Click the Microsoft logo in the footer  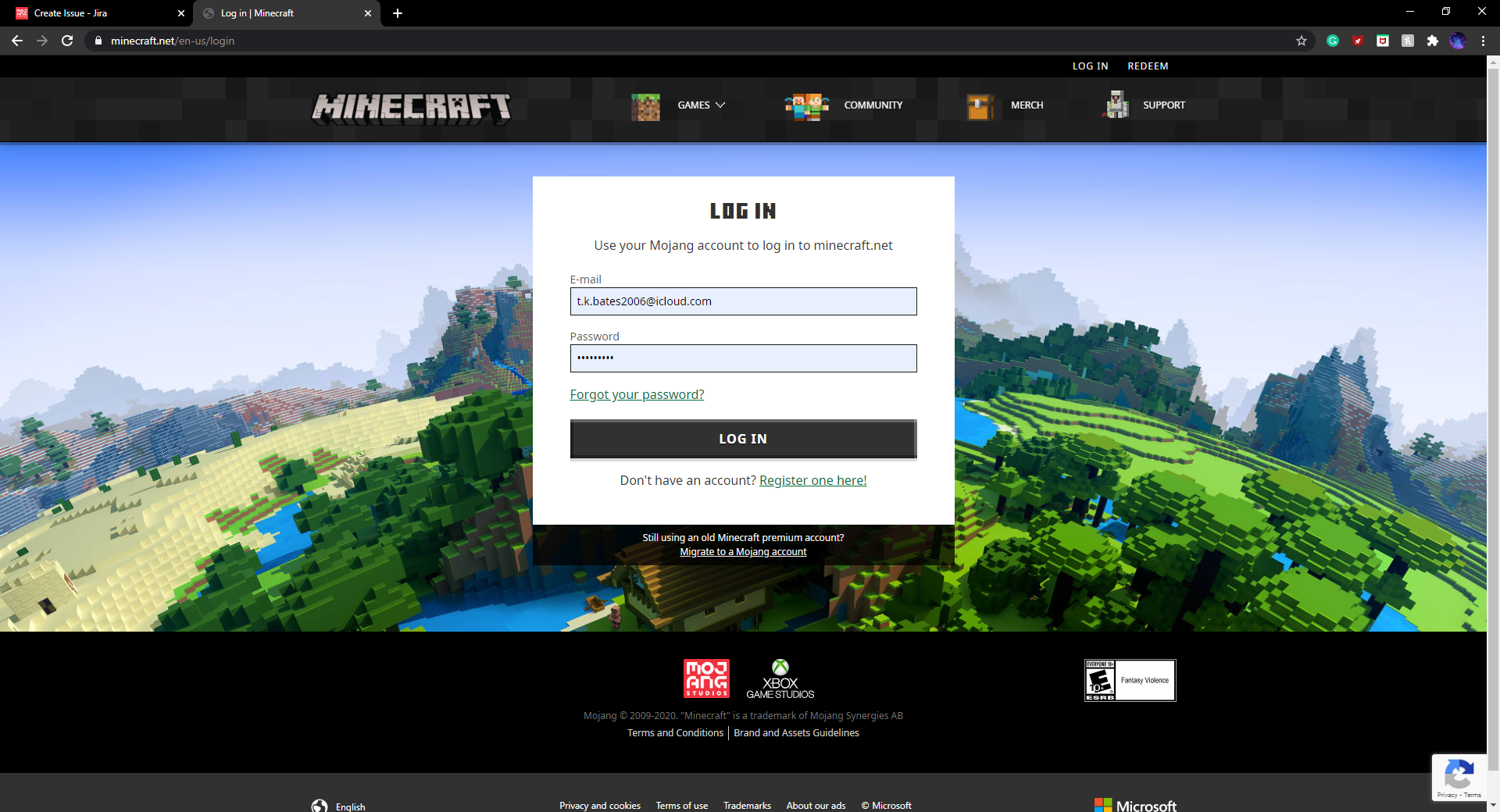[x=1135, y=805]
